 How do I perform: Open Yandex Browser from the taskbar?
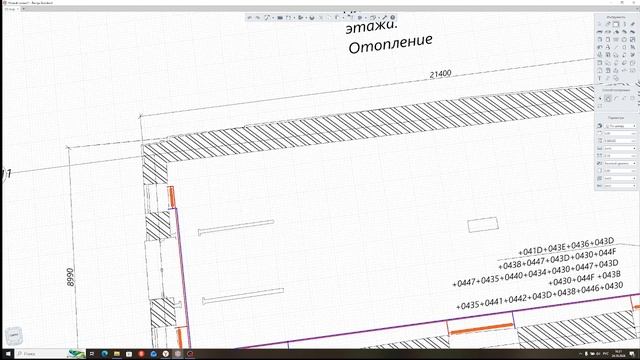tap(166, 353)
